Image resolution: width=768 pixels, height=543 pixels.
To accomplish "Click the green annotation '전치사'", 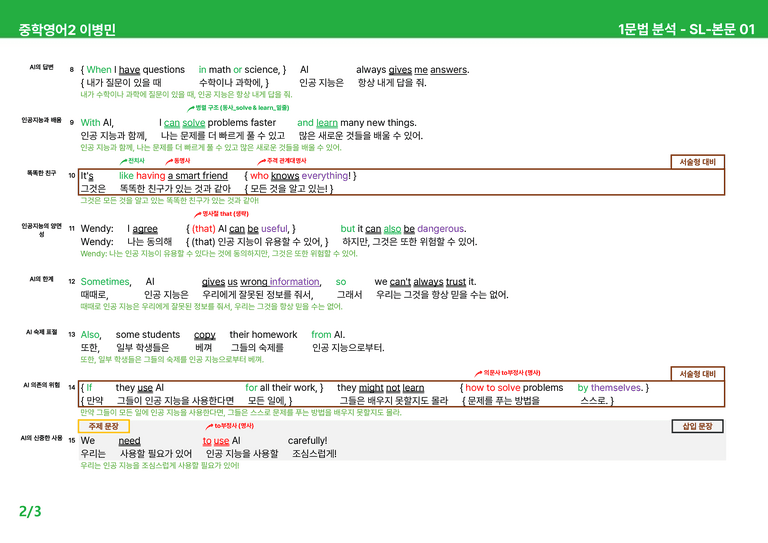I will click(x=132, y=161).
